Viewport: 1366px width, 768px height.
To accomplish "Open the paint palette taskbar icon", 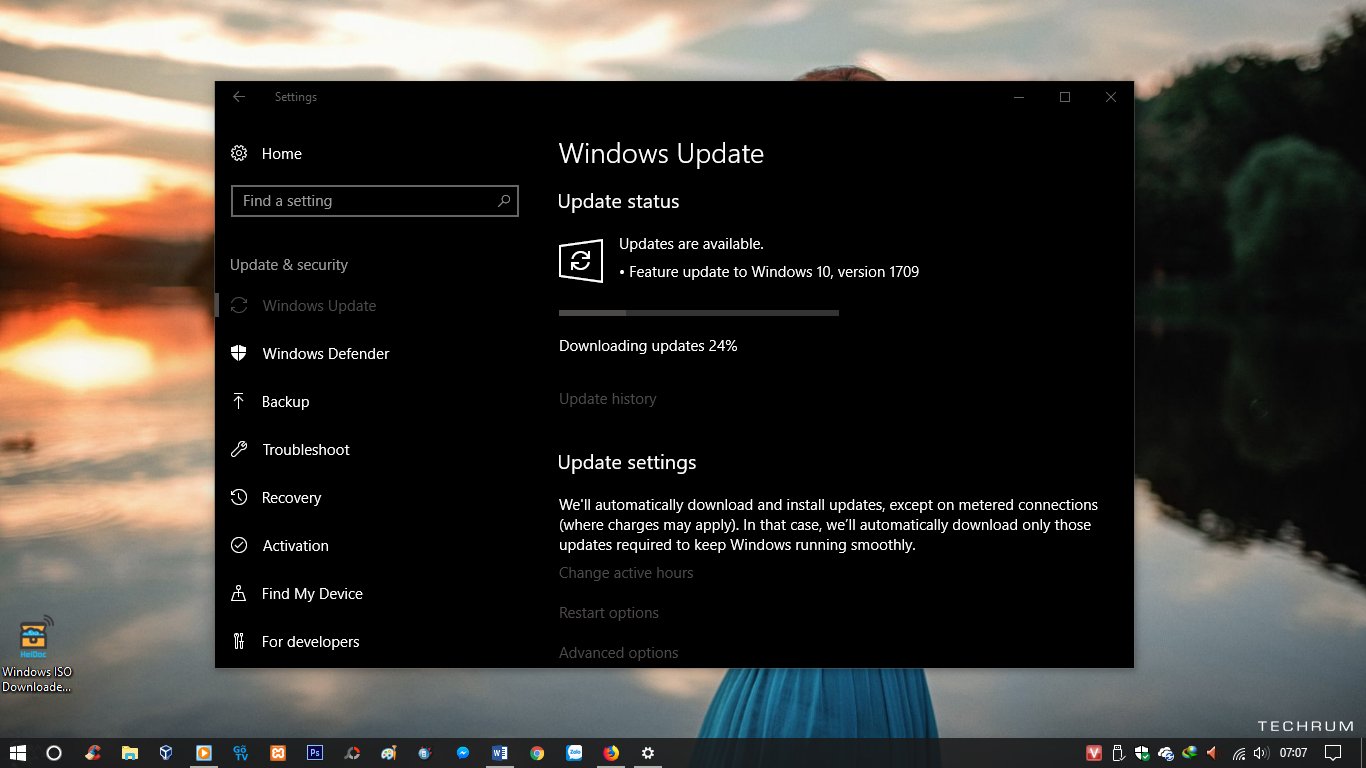I will coord(389,753).
